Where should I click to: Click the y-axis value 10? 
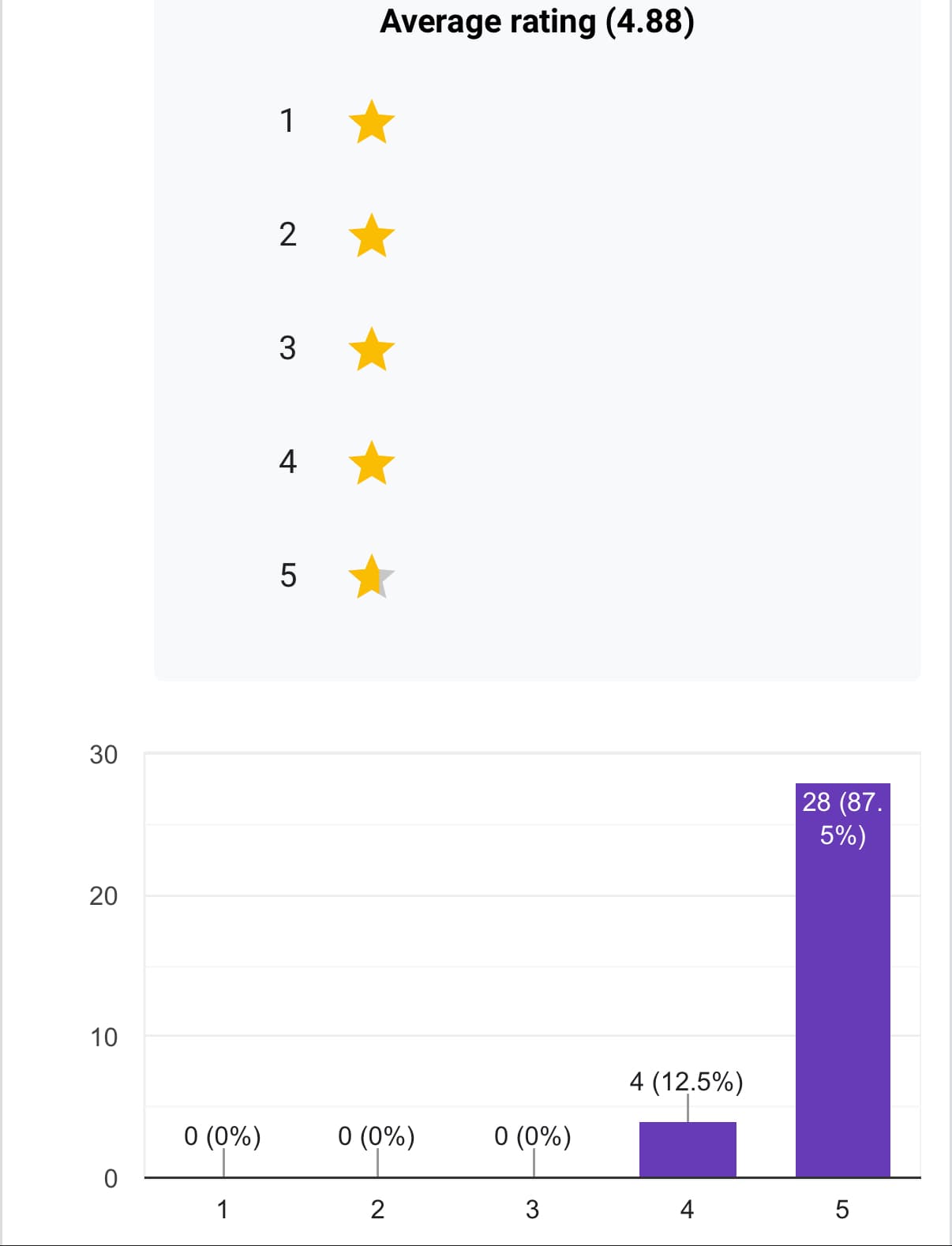[103, 1038]
